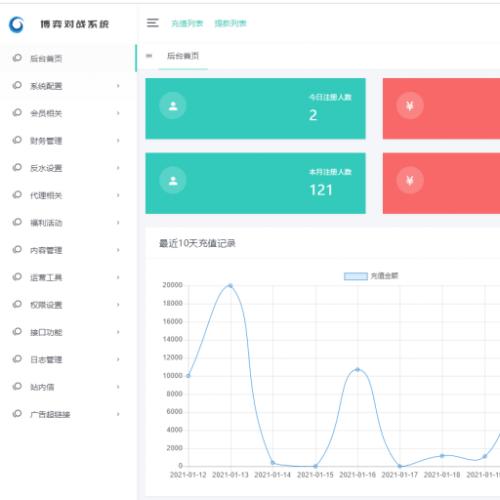
Task: Expand the 日志管理 submenu
Action: (x=68, y=359)
